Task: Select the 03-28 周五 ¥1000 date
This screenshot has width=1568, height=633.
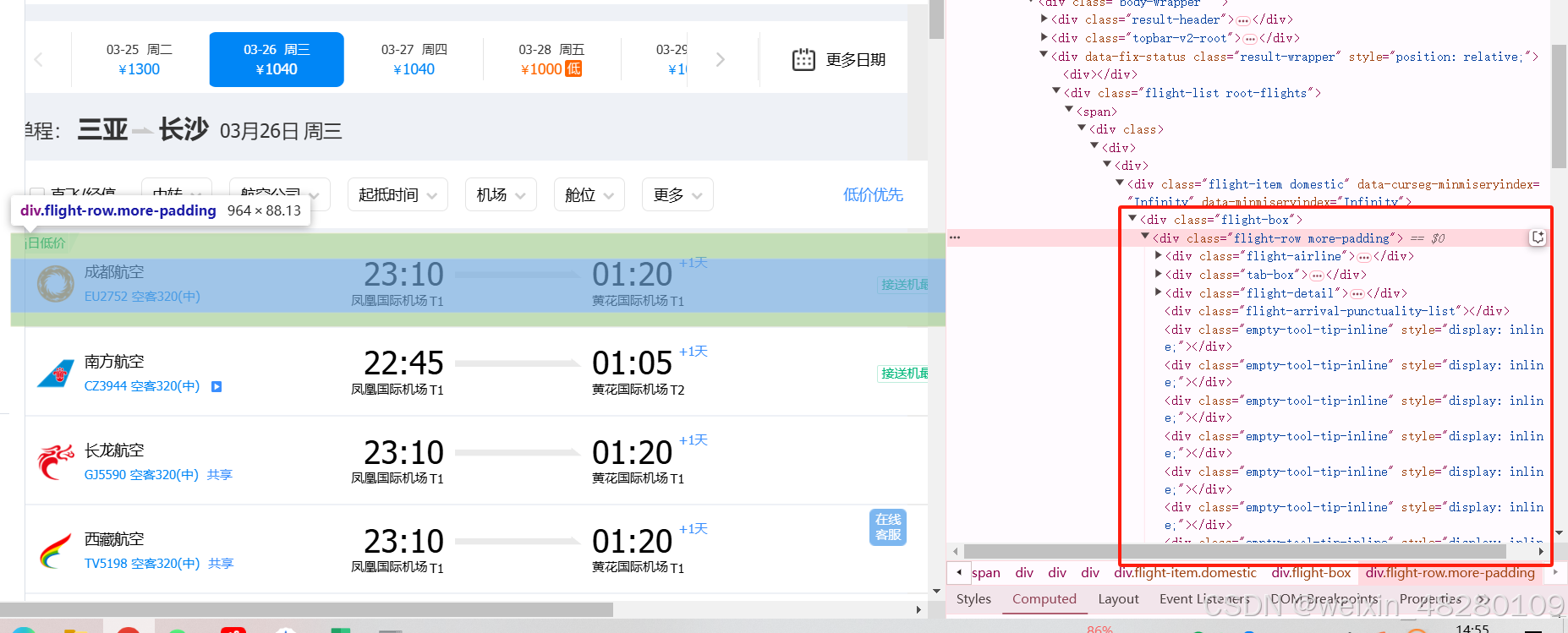Action: pyautogui.click(x=551, y=59)
